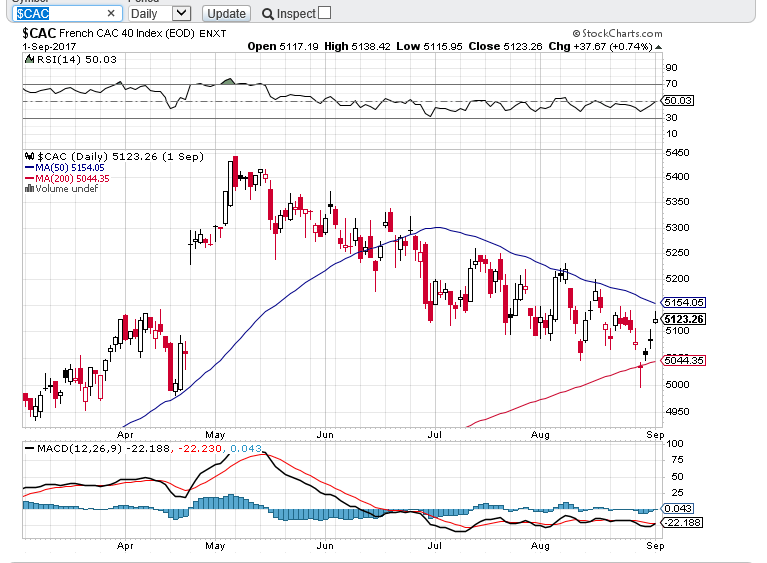
Task: Click the RSI value label 50.03
Action: point(678,101)
